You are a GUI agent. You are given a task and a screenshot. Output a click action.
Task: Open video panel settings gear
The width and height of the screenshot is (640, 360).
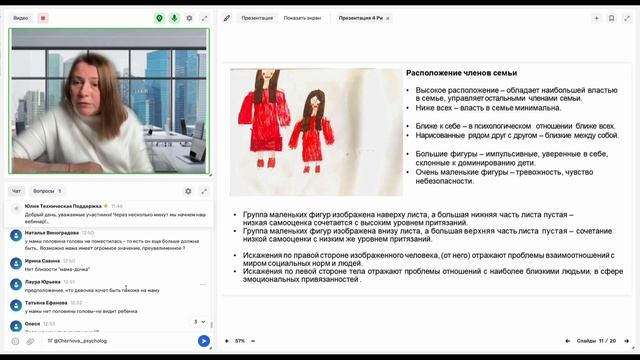click(x=189, y=18)
